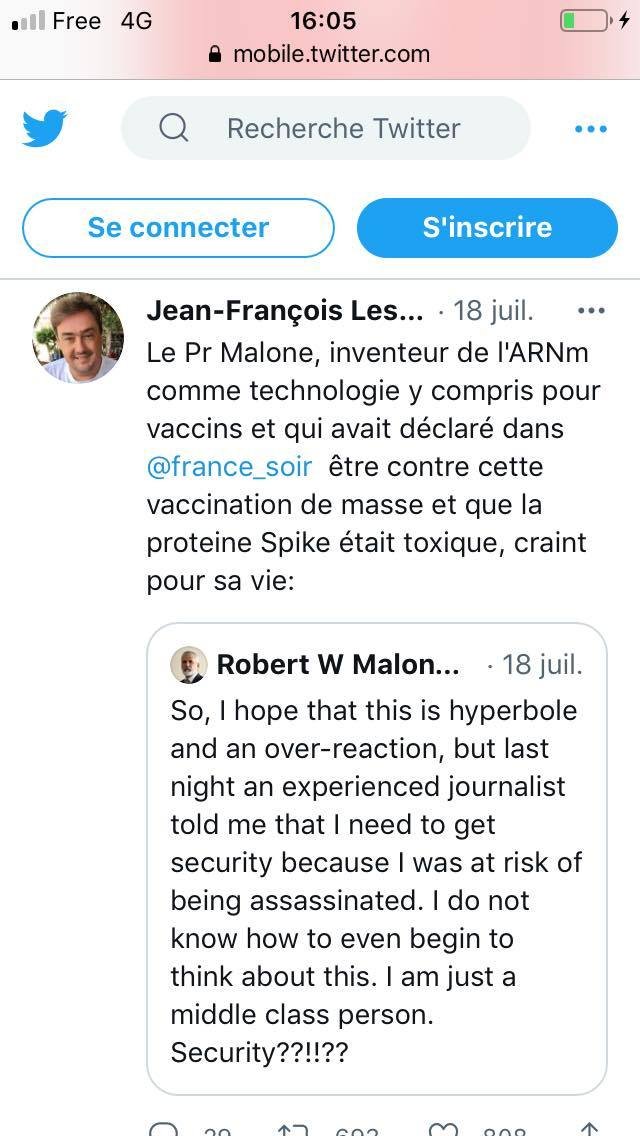Focus the Recherche Twitter search field
This screenshot has height=1136, width=640.
click(x=343, y=128)
